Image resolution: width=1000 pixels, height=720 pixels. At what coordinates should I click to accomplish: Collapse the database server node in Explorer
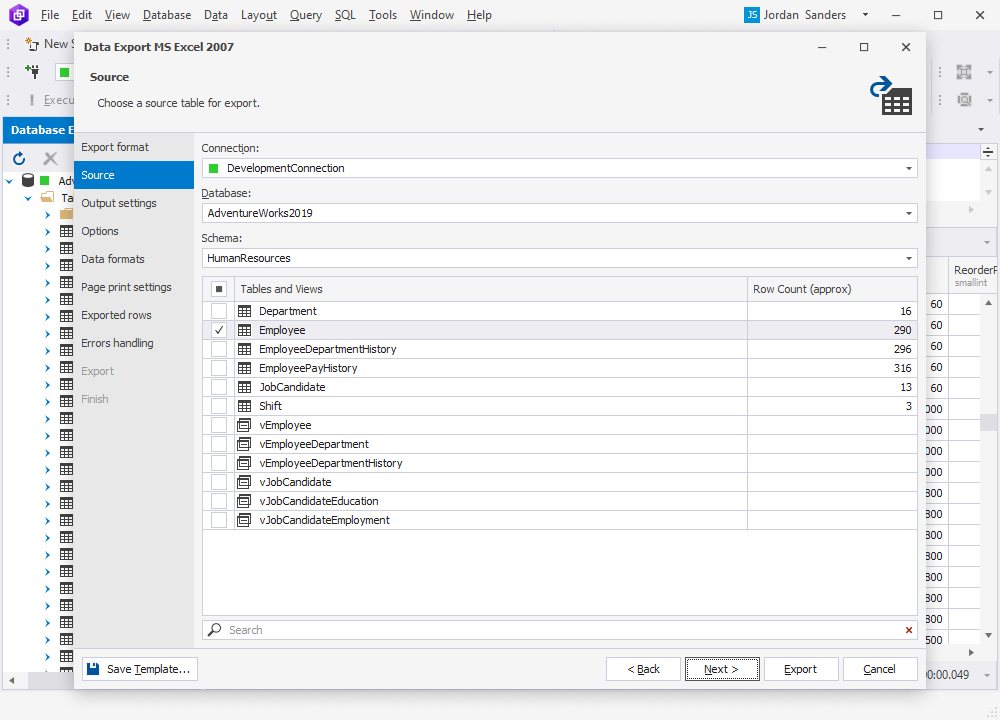[10, 181]
